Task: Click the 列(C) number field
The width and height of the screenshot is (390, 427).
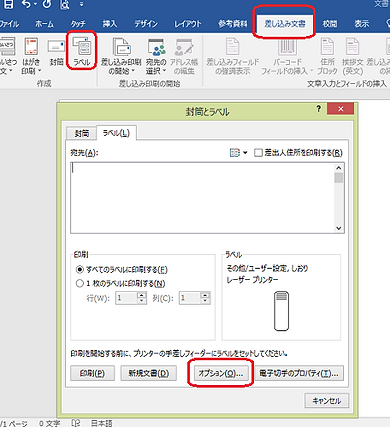Action: [x=190, y=298]
